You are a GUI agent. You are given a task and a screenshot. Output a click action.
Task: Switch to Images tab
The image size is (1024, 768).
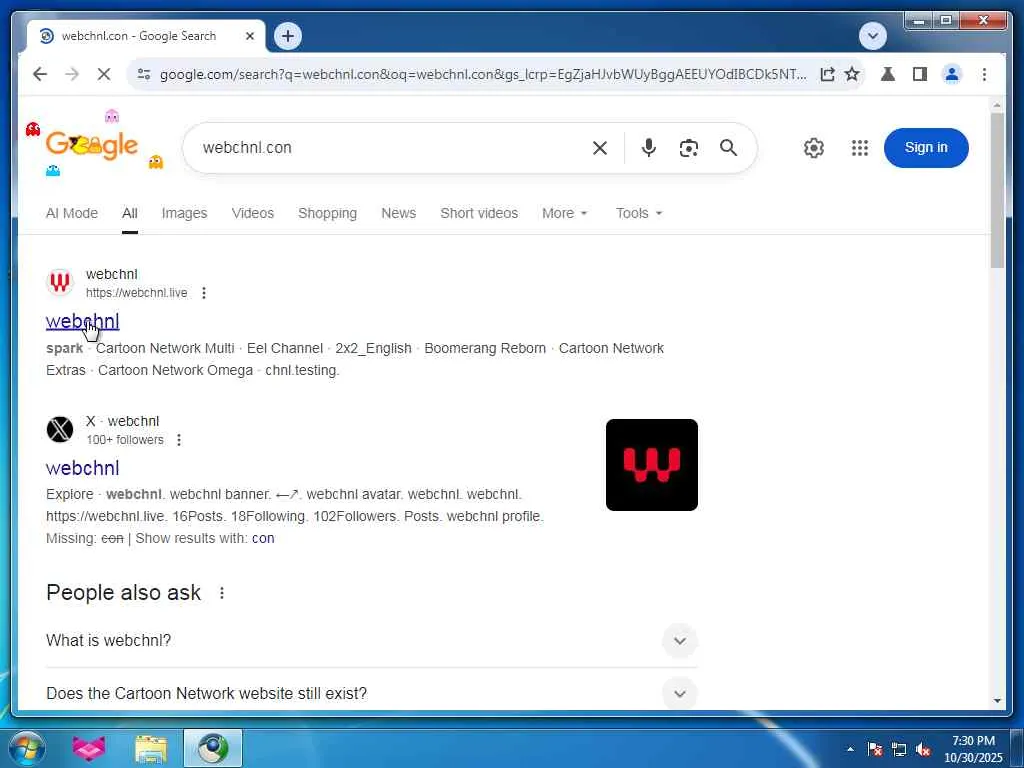click(184, 214)
